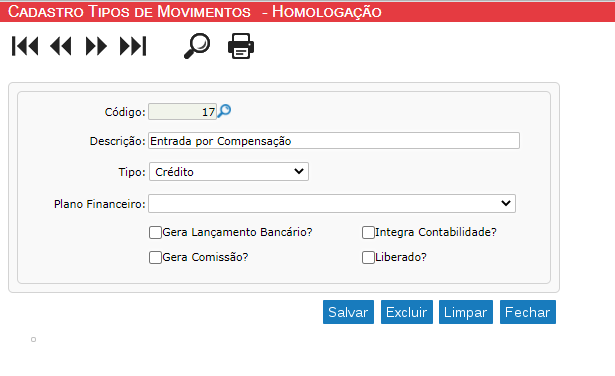Click the Excluir button
This screenshot has height=376, width=615.
click(407, 312)
